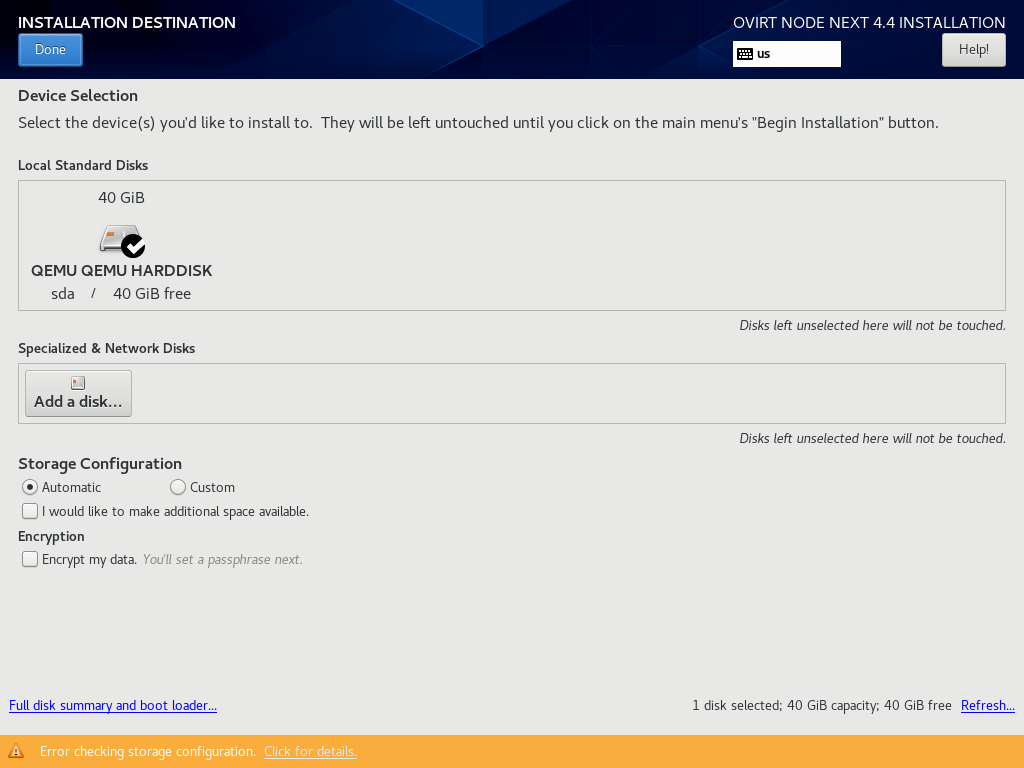Image resolution: width=1024 pixels, height=768 pixels.
Task: Open Click for details error link
Action: pos(310,752)
